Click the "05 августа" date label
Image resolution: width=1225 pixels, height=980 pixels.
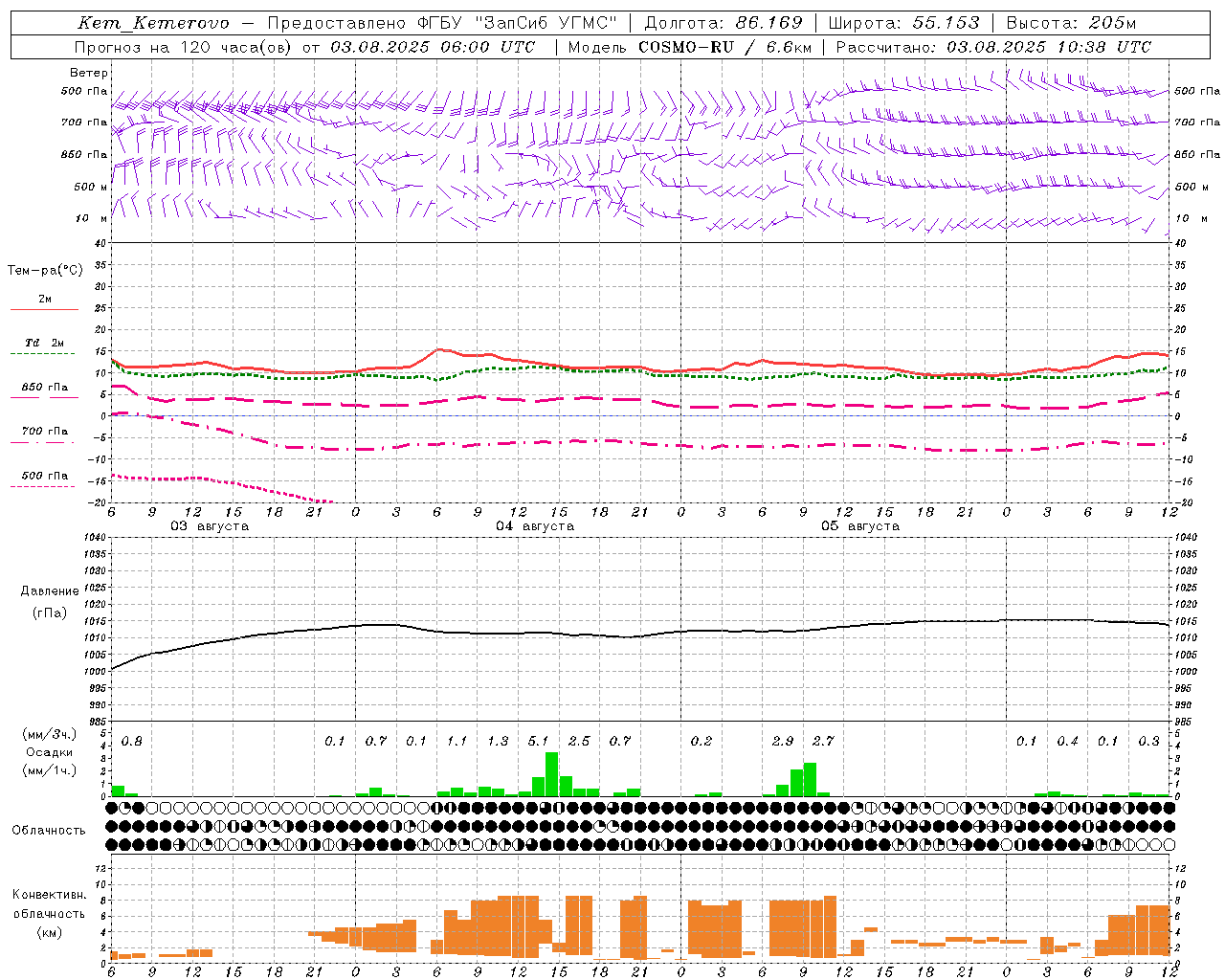tap(860, 526)
